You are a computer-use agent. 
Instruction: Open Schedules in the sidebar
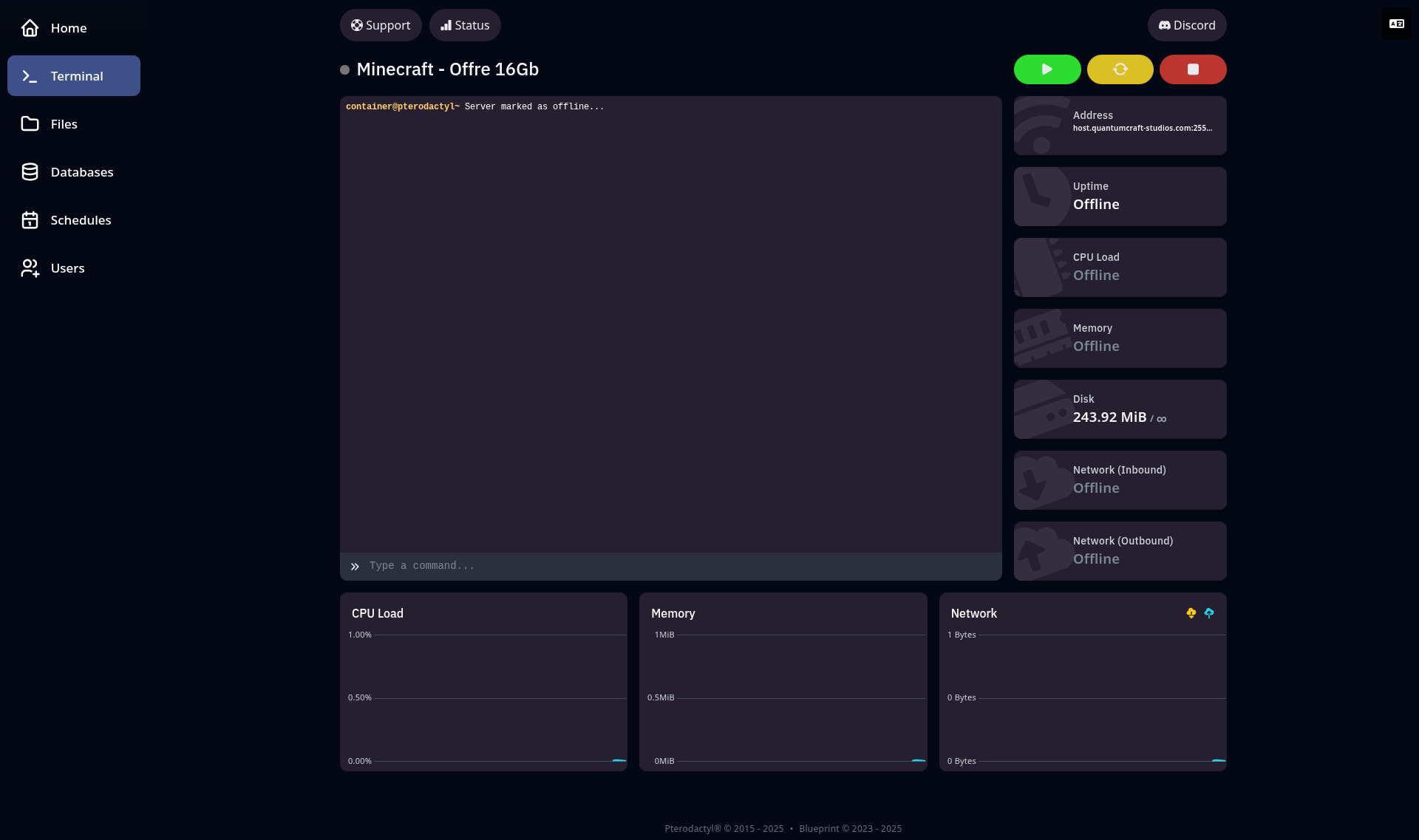pyautogui.click(x=74, y=220)
